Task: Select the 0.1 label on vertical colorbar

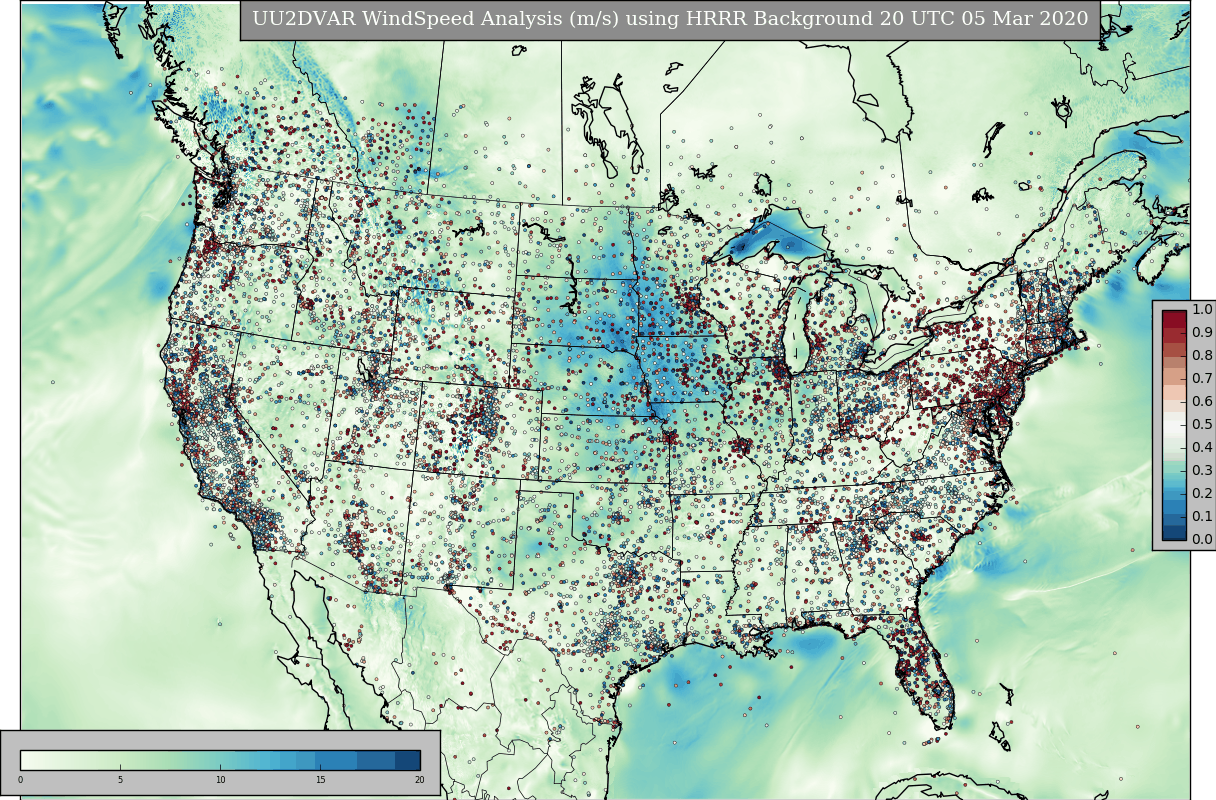Action: tap(1202, 516)
